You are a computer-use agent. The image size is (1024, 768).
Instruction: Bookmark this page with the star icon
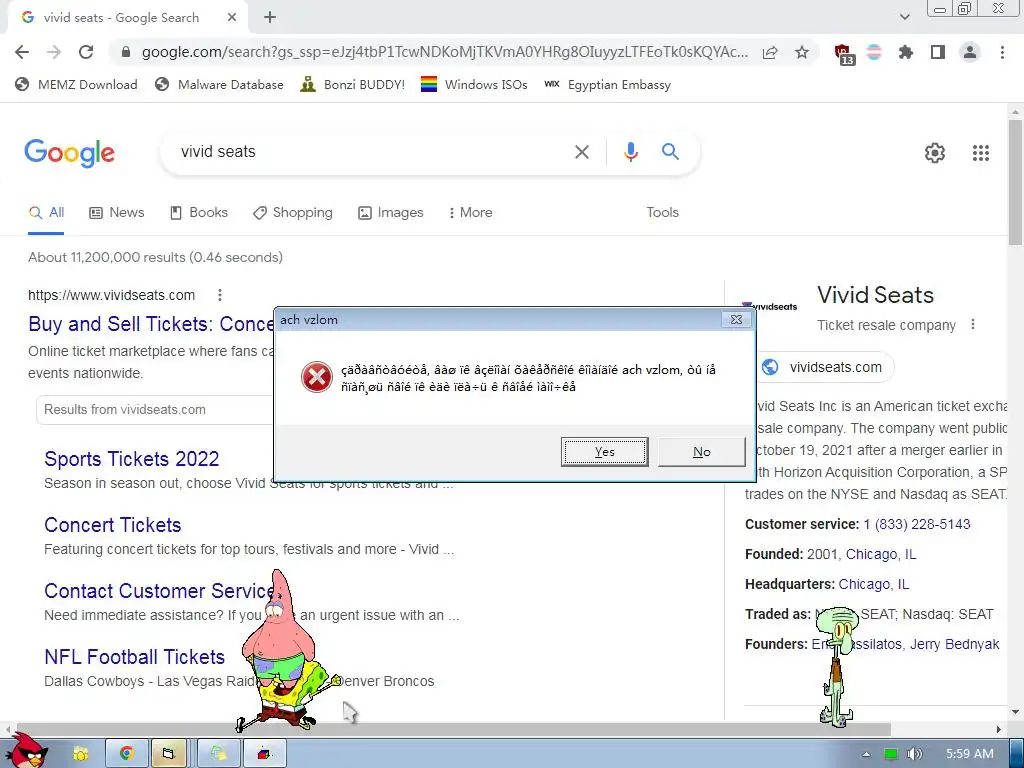pos(802,52)
